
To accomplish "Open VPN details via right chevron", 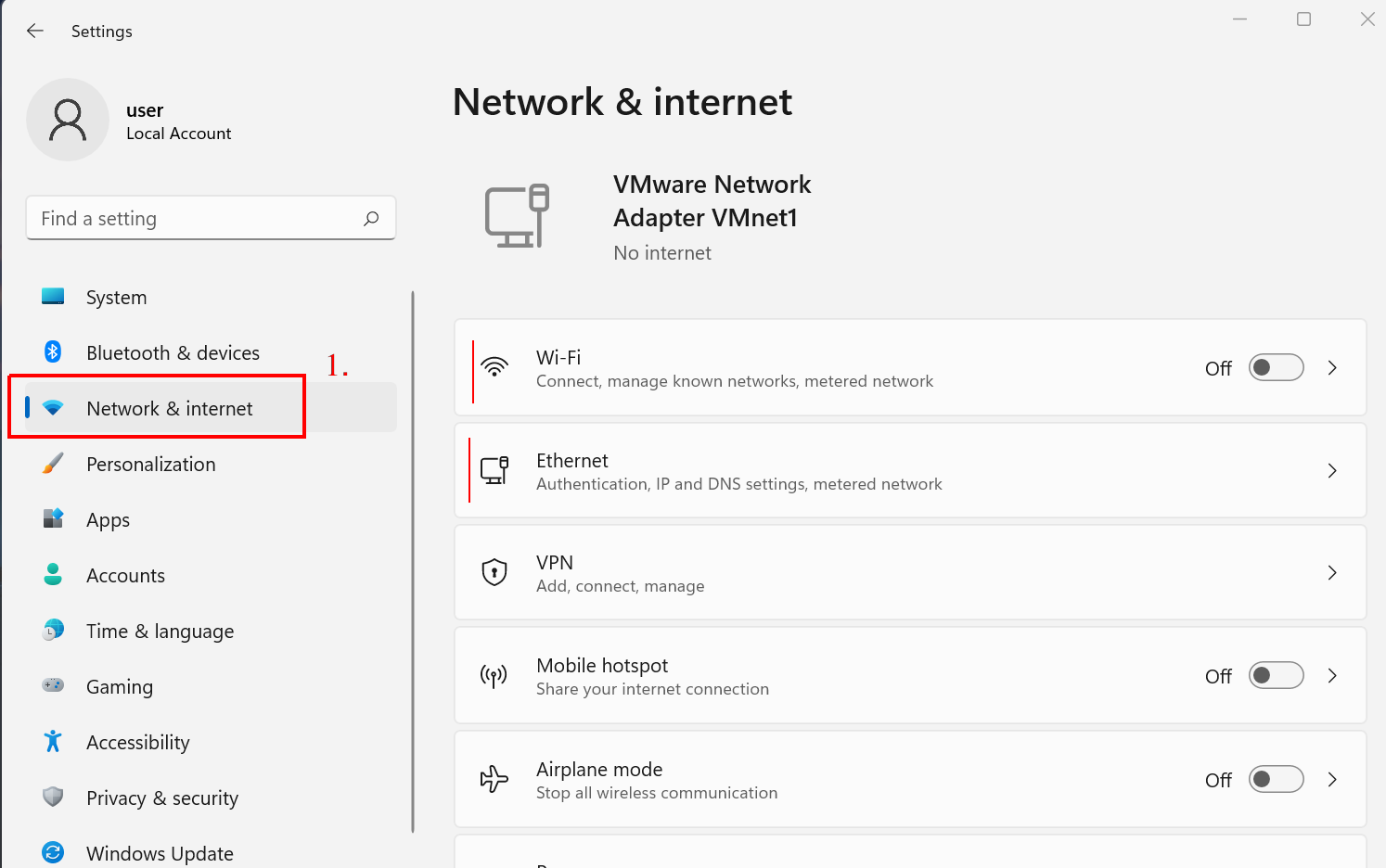I will (1332, 573).
